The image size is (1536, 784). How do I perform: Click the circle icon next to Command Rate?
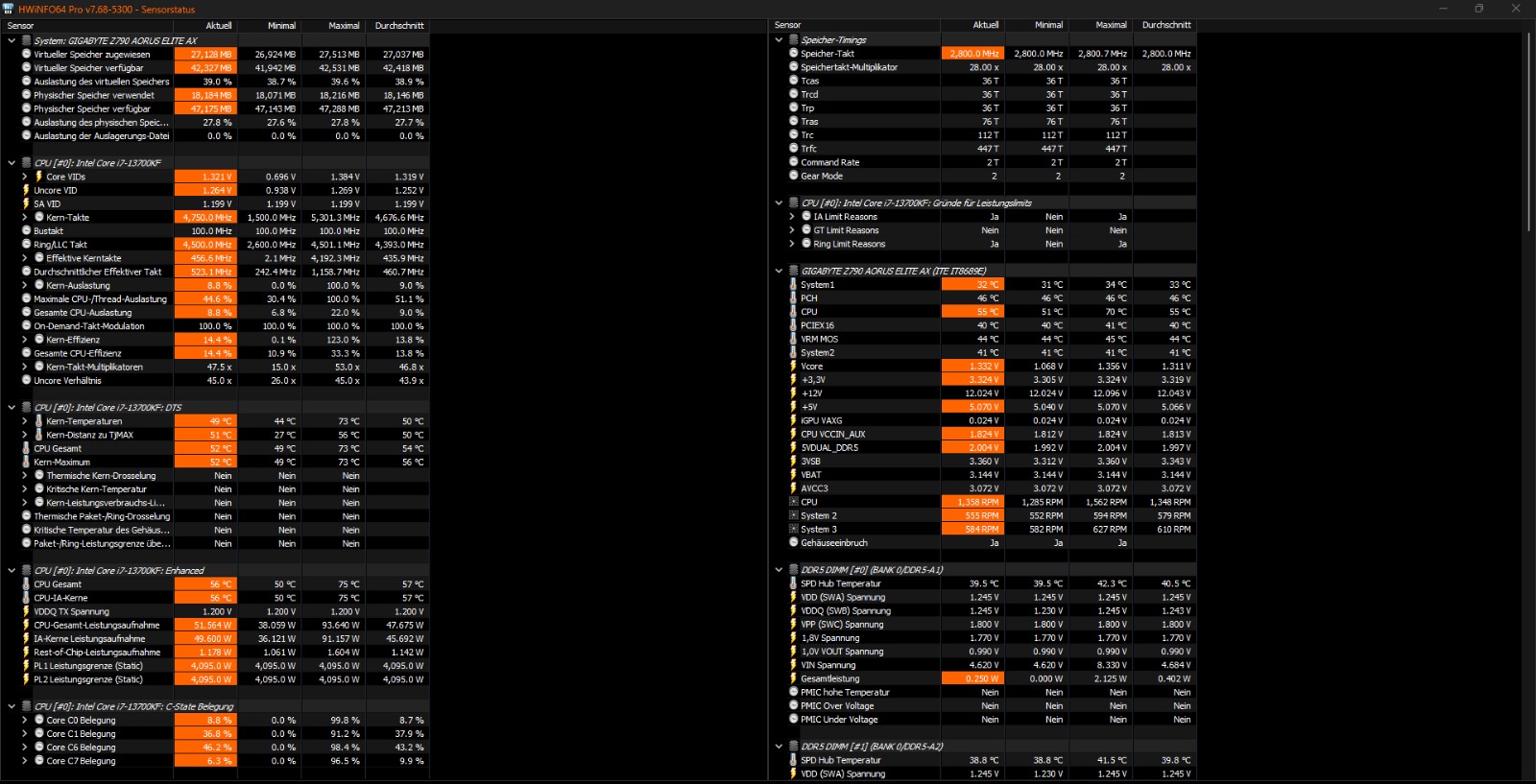click(794, 162)
